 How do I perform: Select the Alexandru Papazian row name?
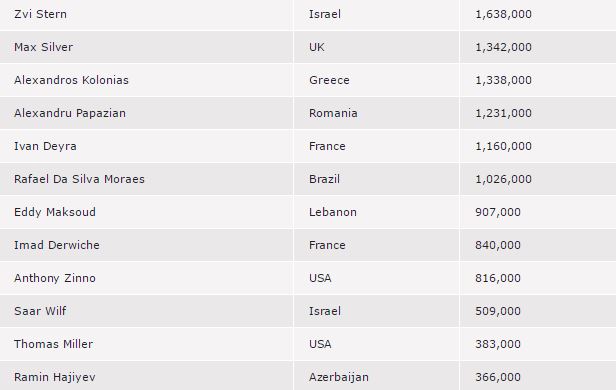pos(70,113)
